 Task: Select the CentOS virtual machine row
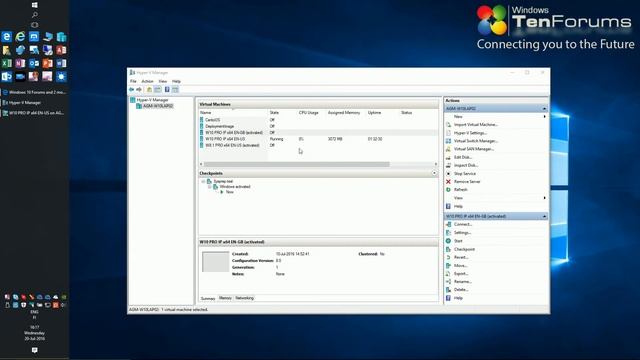pyautogui.click(x=318, y=120)
